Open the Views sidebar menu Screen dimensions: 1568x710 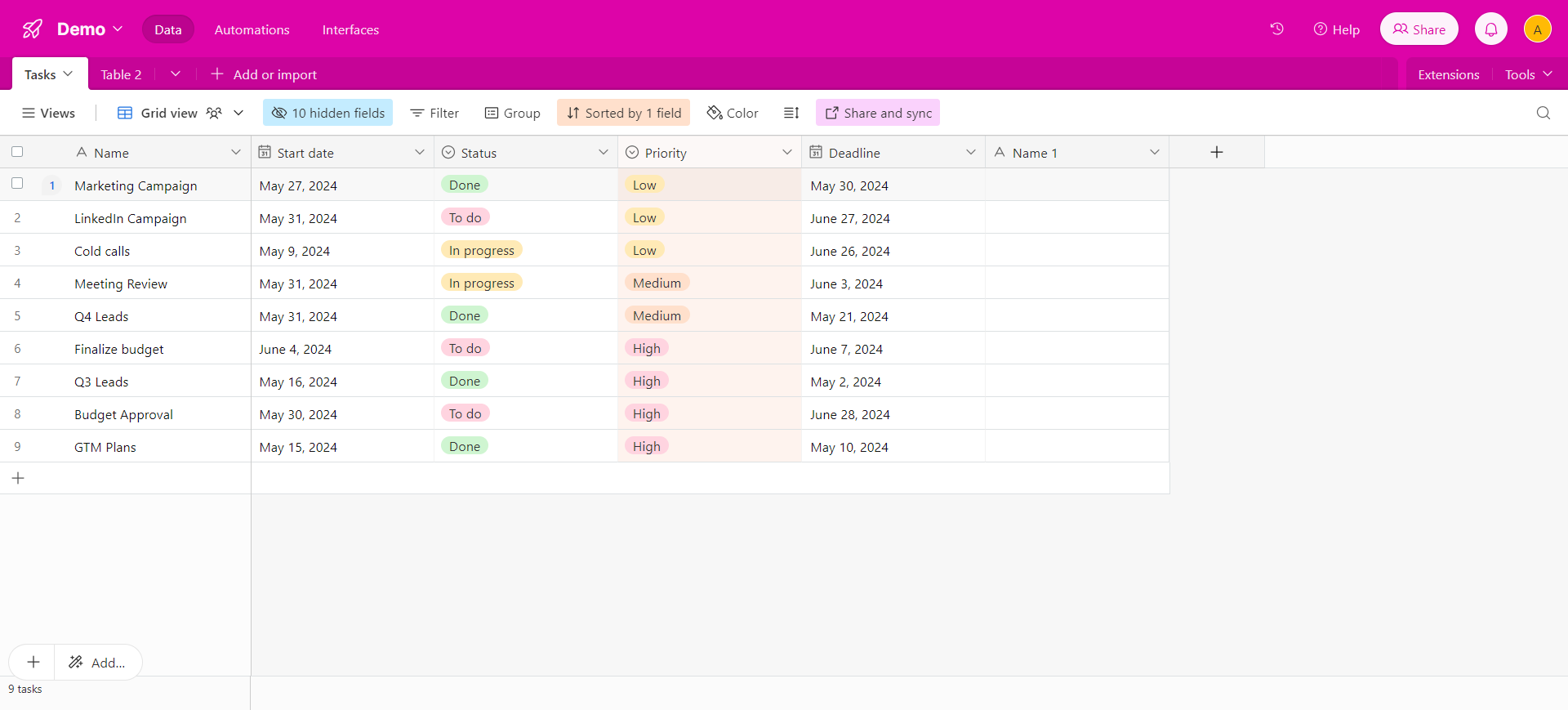point(48,113)
